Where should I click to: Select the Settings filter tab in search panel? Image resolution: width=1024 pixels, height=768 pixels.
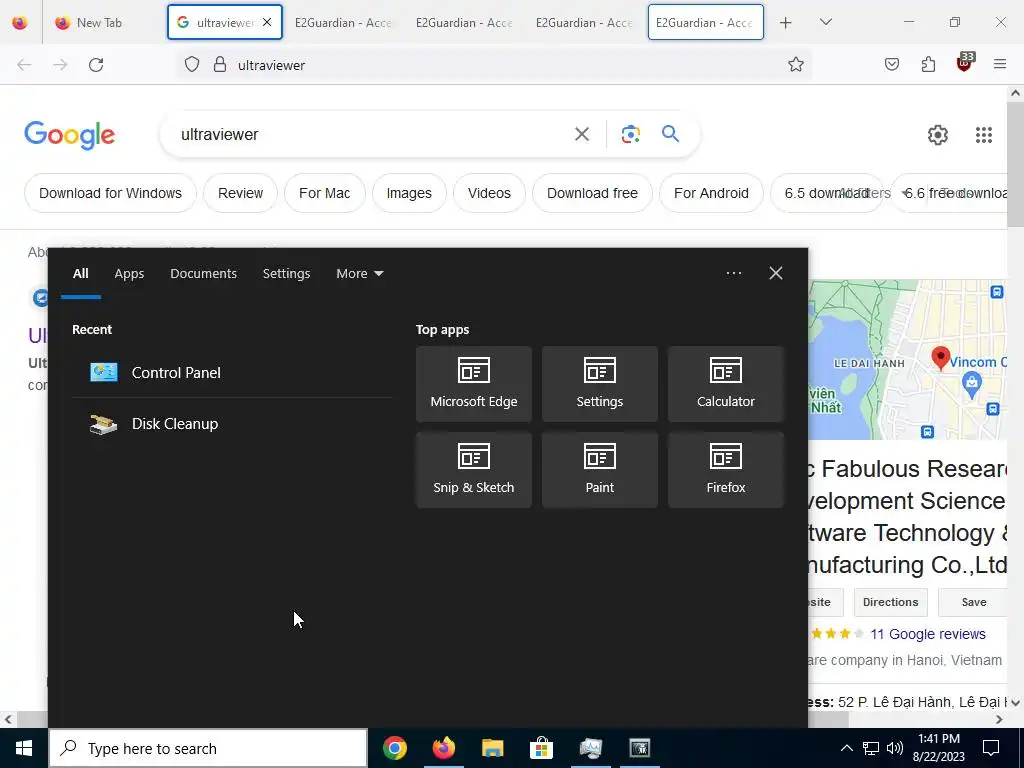(x=286, y=274)
